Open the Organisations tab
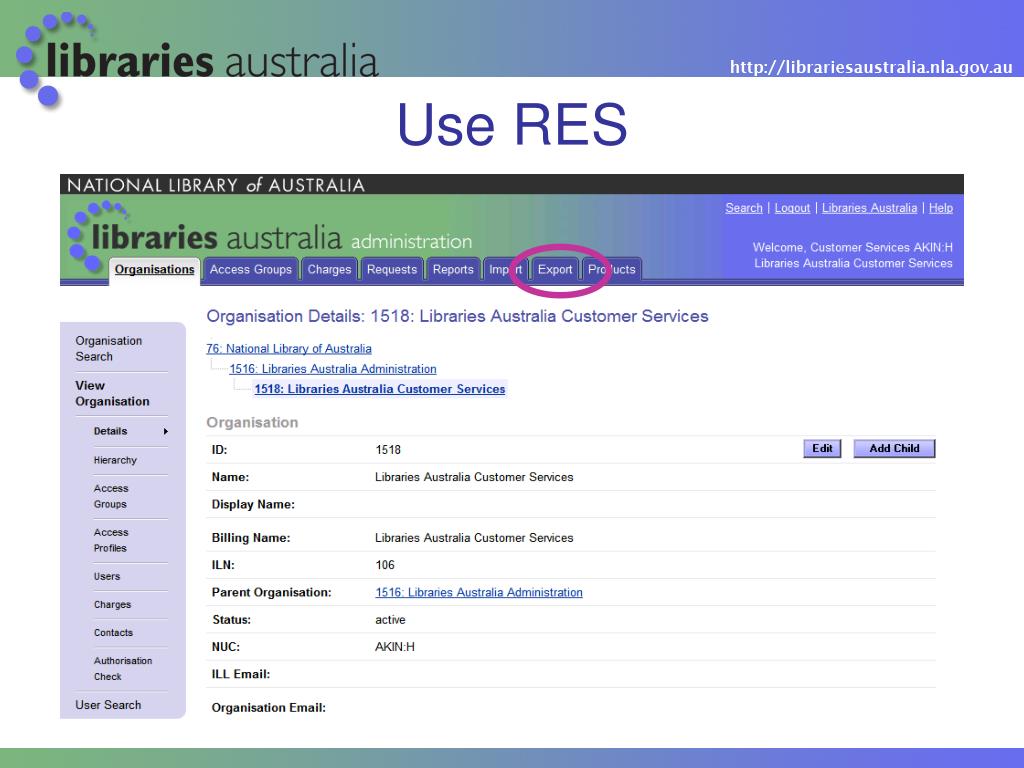This screenshot has width=1024, height=768. click(x=155, y=270)
